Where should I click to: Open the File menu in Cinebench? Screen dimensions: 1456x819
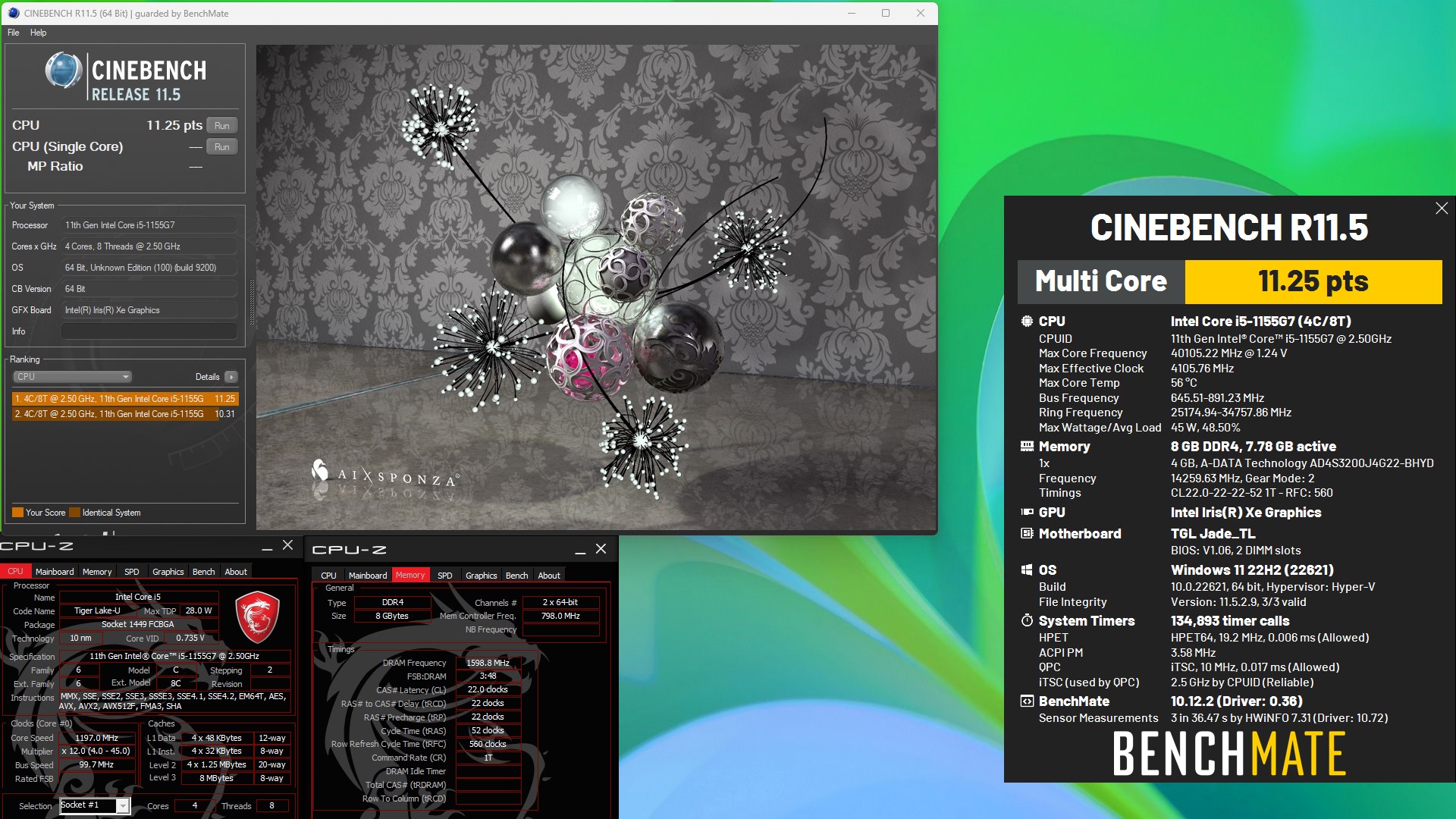tap(14, 33)
